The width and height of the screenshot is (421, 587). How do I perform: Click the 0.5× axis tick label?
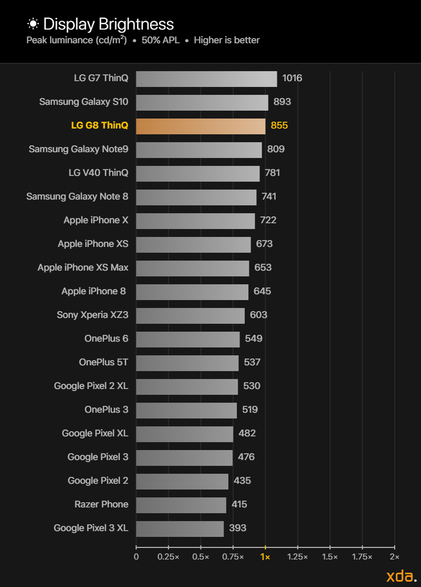point(202,557)
